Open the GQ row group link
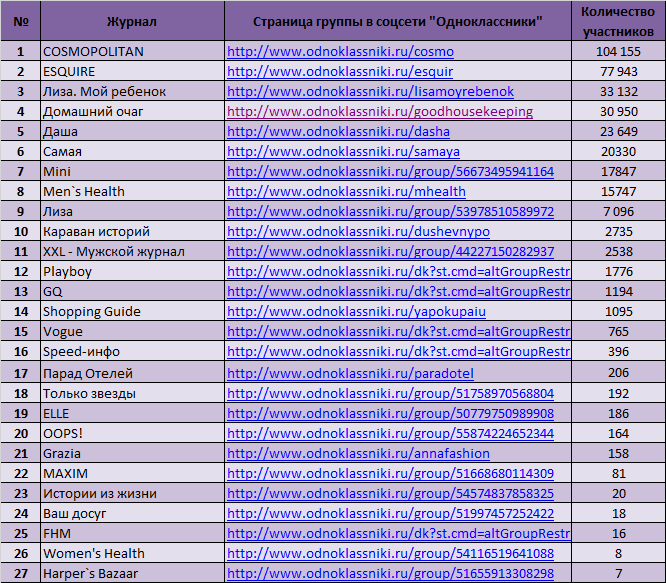The image size is (666, 583). point(398,291)
